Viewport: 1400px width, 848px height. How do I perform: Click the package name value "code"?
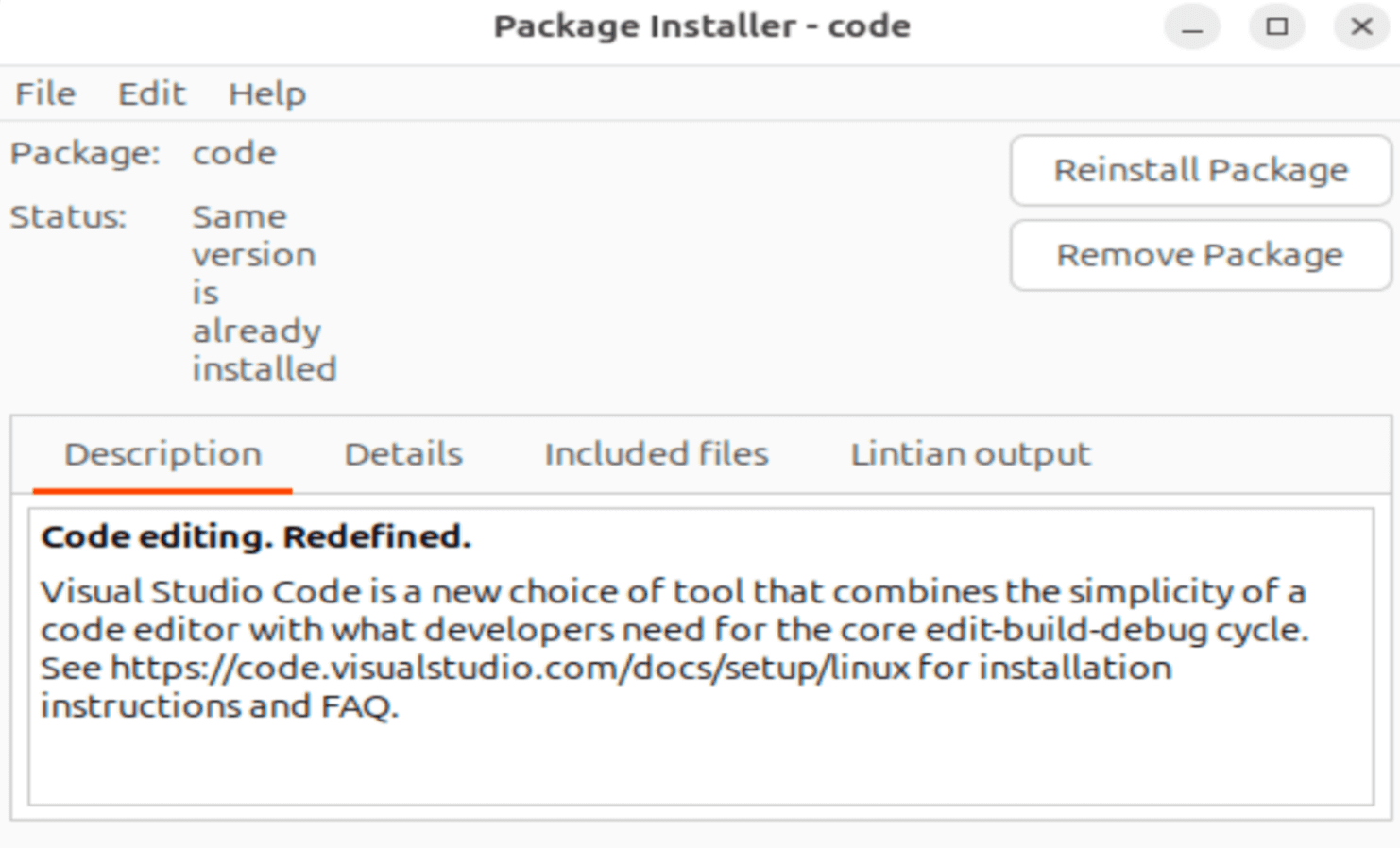click(x=234, y=154)
